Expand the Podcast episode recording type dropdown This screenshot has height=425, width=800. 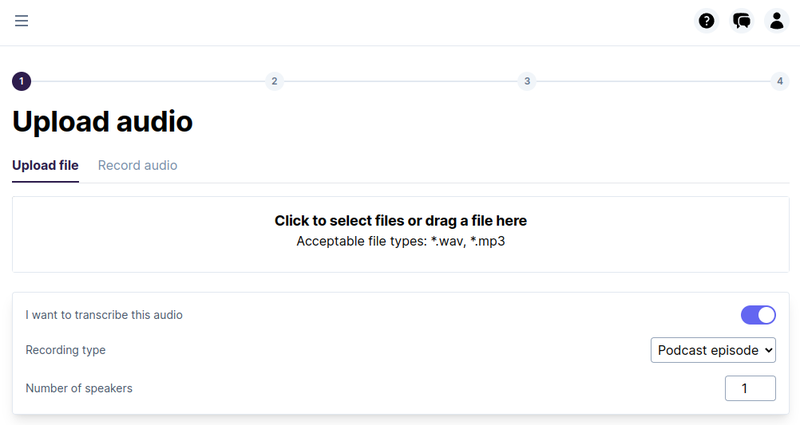click(x=713, y=350)
